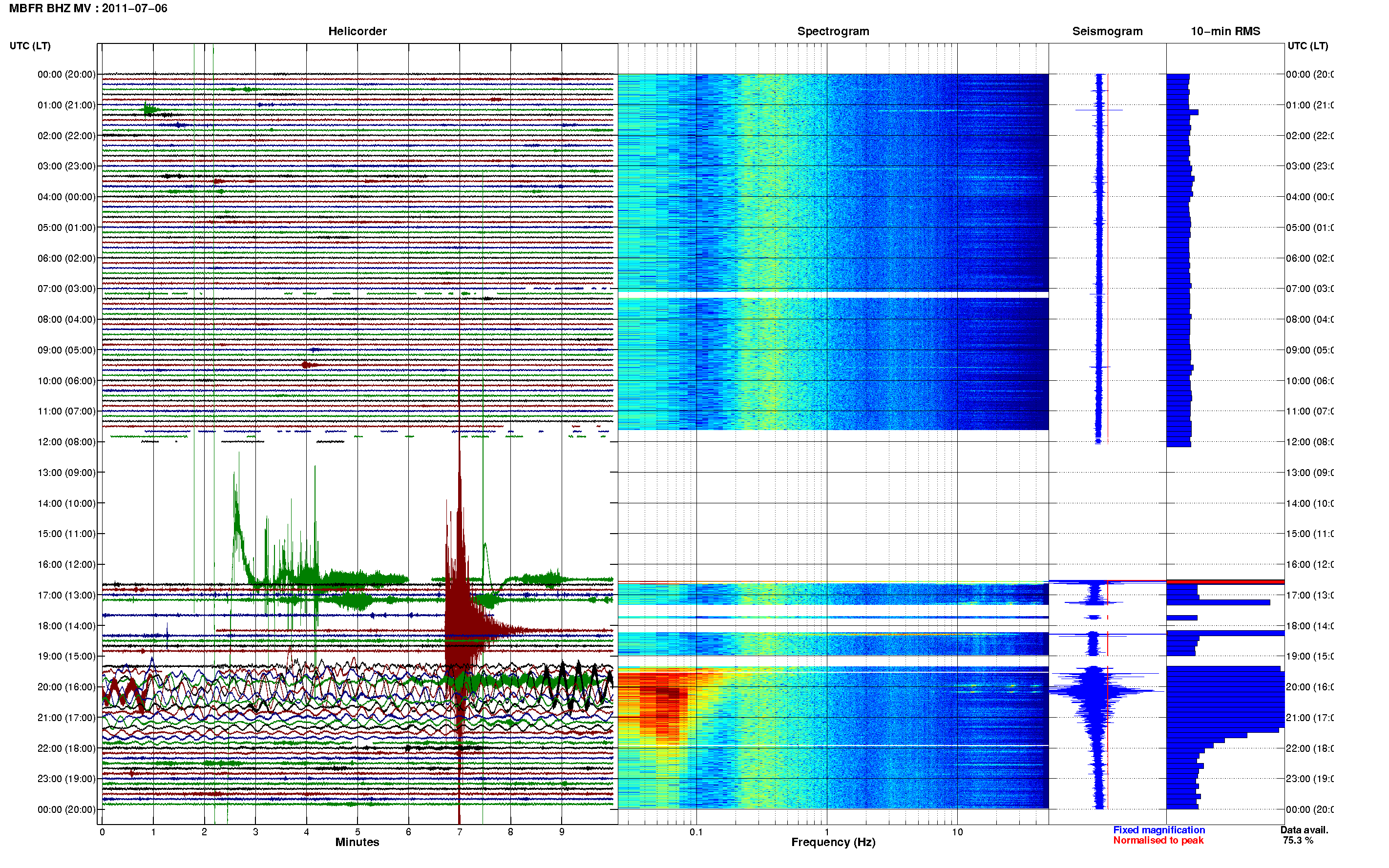The image size is (1389, 868).
Task: Select the Seismogram panel heading
Action: pos(1107,31)
